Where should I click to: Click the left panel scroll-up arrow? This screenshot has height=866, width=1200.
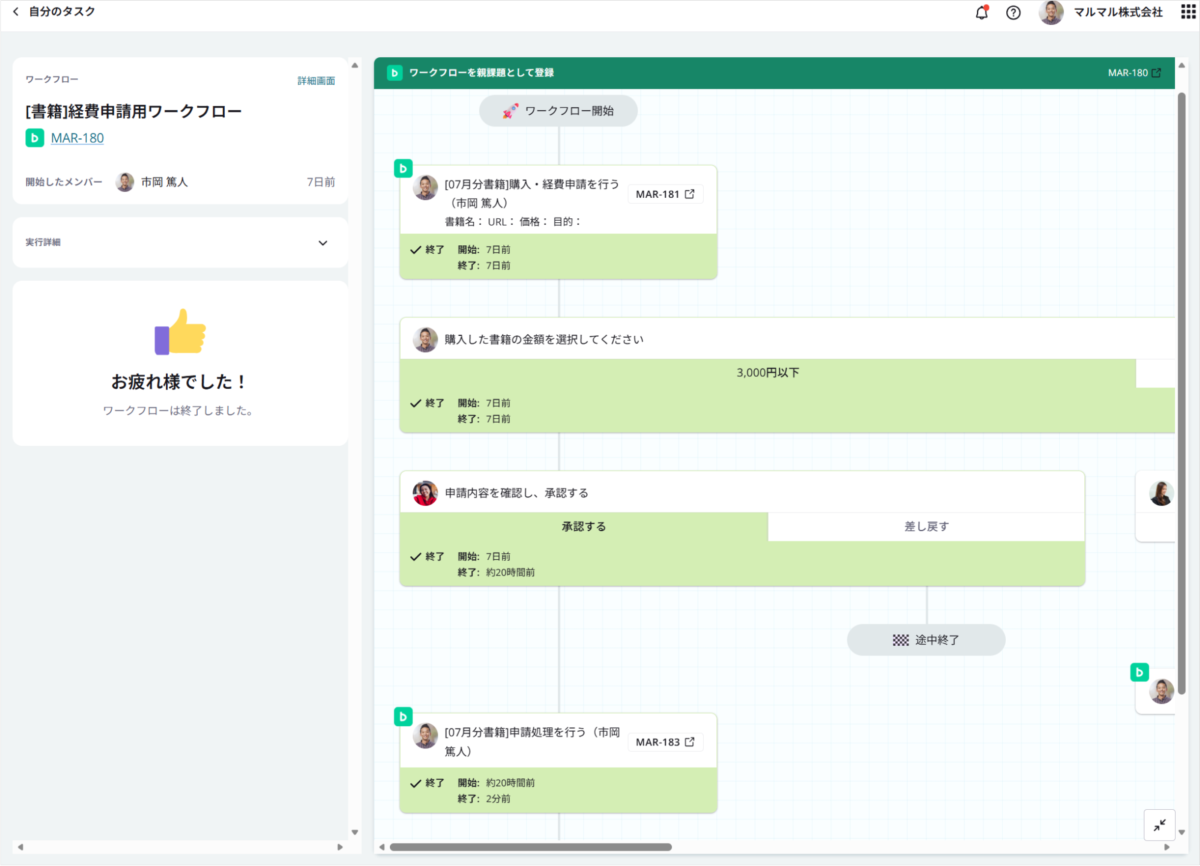(354, 66)
